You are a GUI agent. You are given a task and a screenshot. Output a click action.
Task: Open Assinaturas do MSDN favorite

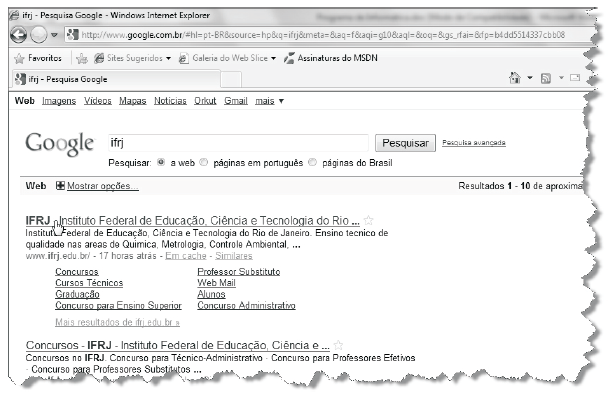[331, 58]
